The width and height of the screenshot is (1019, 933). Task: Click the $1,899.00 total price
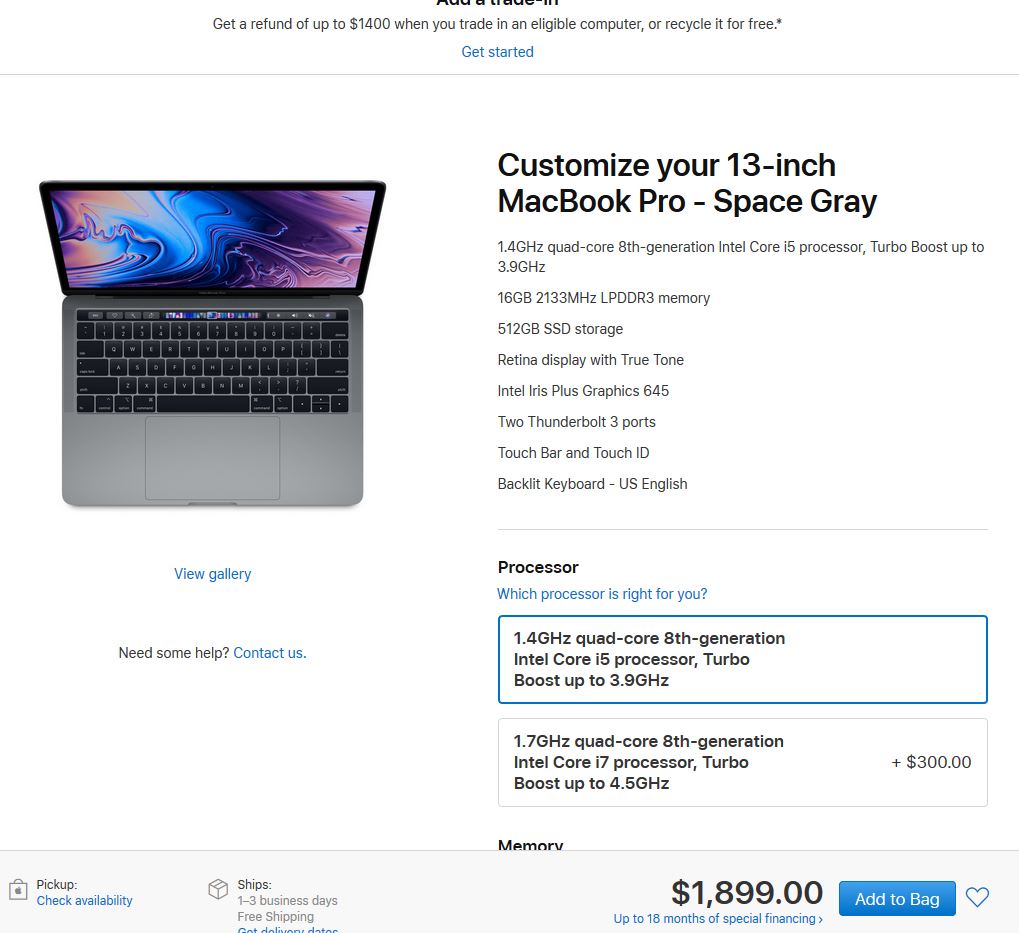747,893
